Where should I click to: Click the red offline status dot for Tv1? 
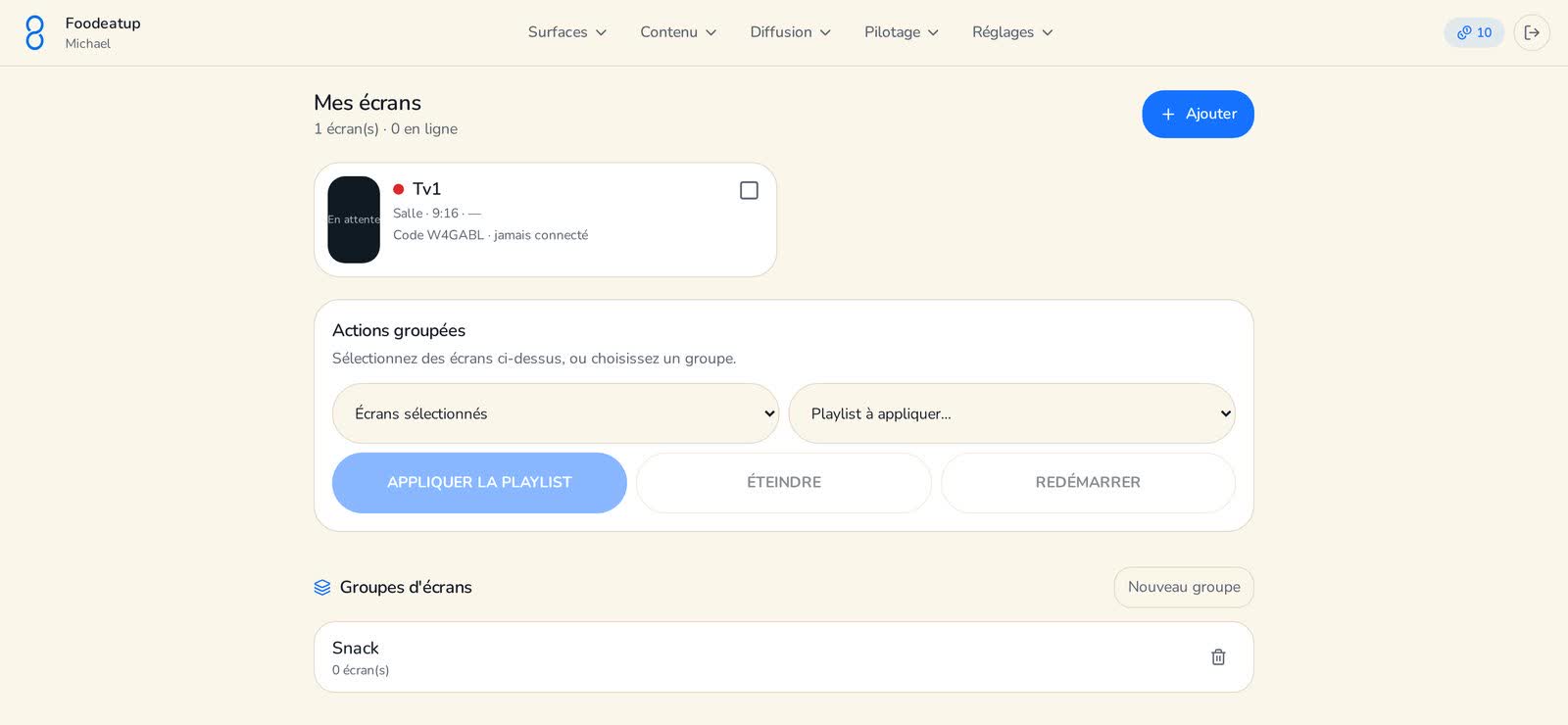399,189
